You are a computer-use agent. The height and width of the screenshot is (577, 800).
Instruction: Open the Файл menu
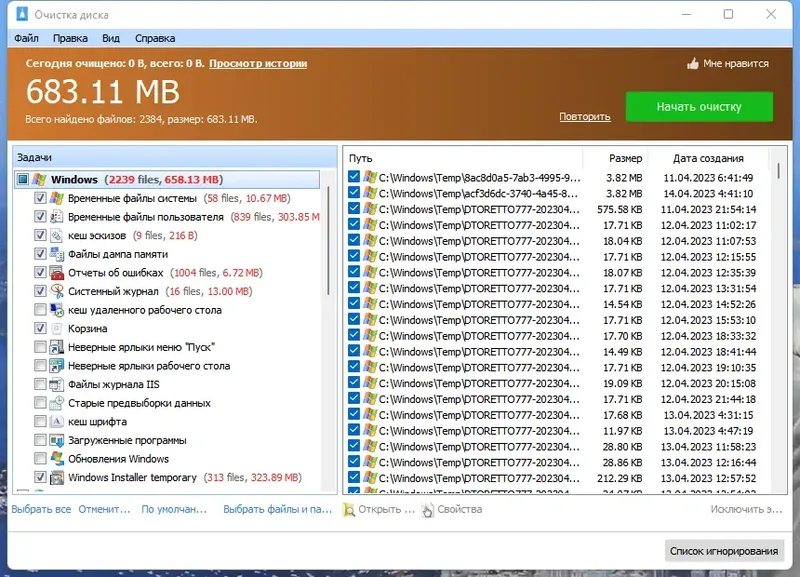(27, 38)
